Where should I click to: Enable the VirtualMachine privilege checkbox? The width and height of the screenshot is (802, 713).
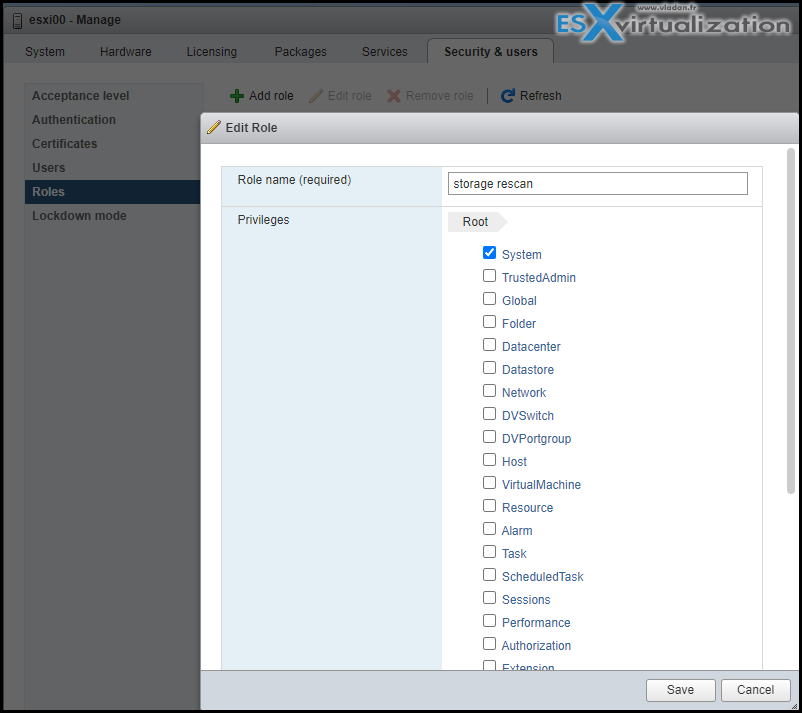coord(489,483)
